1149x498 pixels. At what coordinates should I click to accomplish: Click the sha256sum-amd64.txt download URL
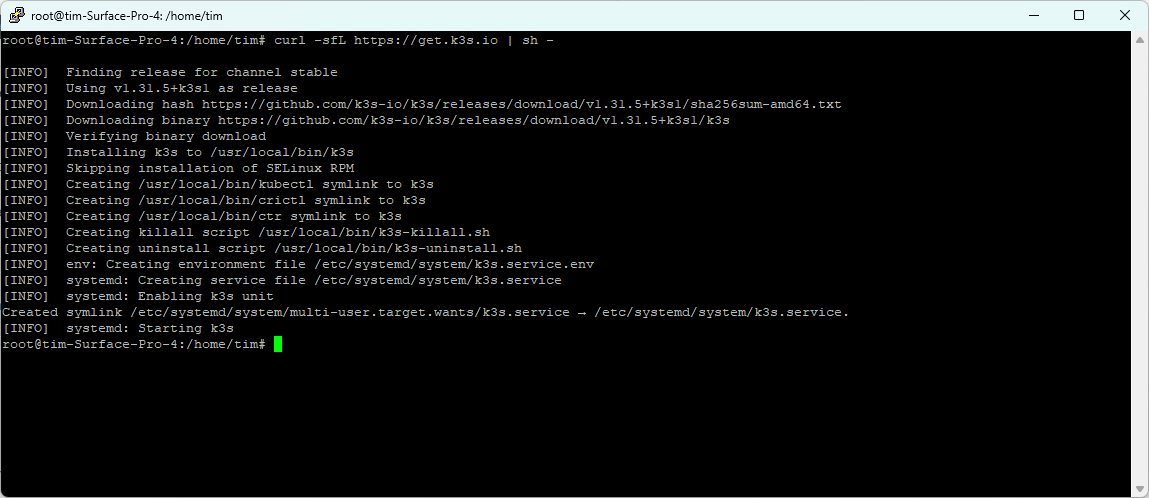(521, 104)
